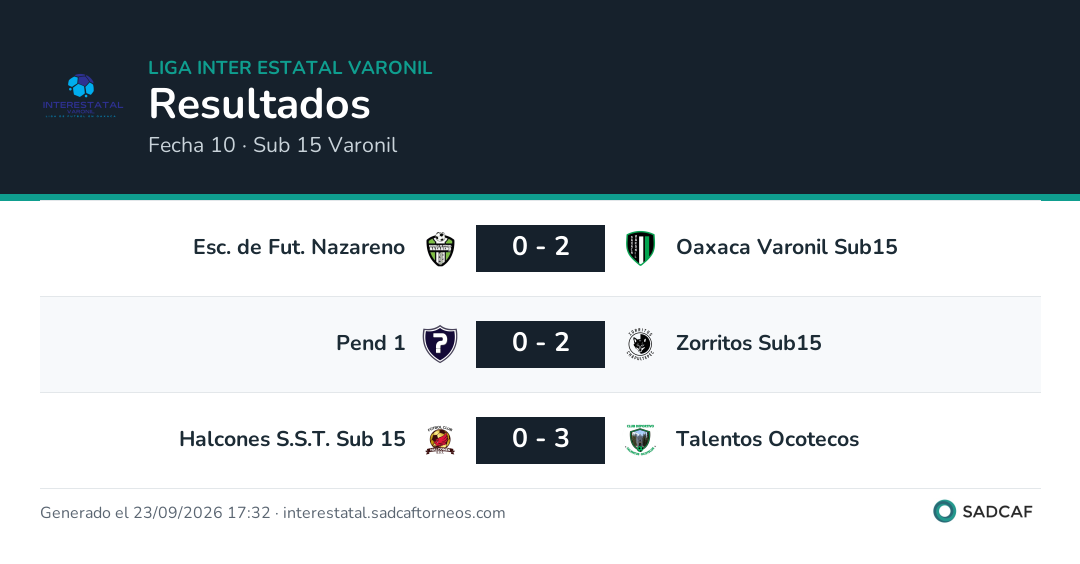Screen dimensions: 1080x564
Task: Click the SADCAF teal ring logo
Action: 944,512
